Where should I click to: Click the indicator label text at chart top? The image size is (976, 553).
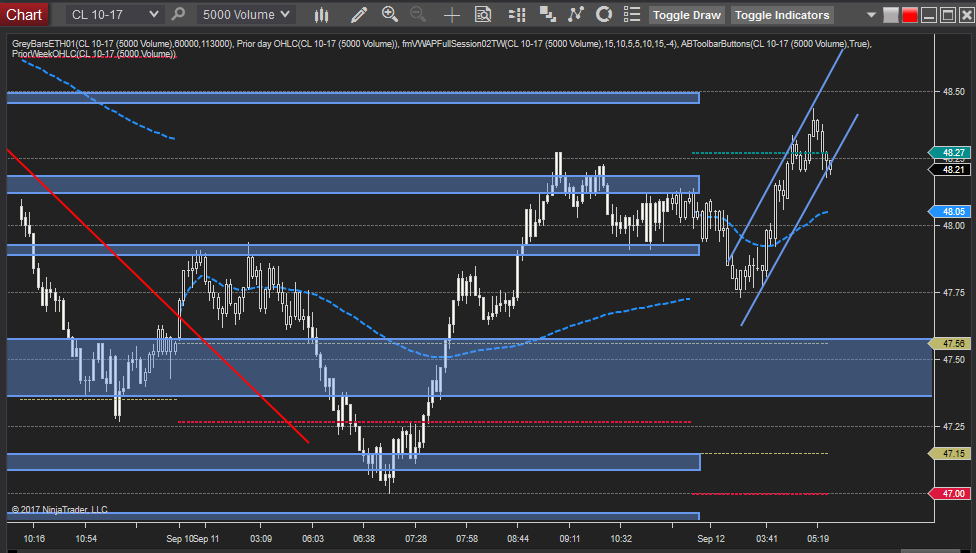pos(441,49)
